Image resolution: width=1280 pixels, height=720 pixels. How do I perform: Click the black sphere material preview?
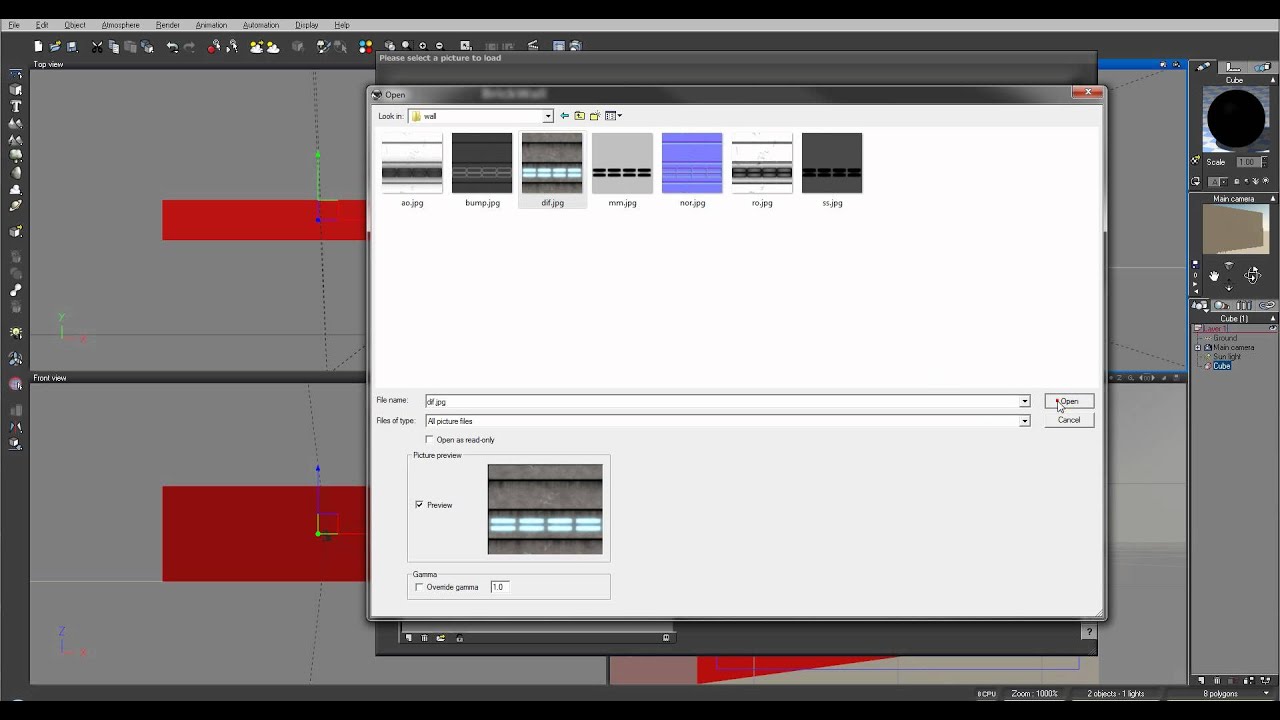1235,119
